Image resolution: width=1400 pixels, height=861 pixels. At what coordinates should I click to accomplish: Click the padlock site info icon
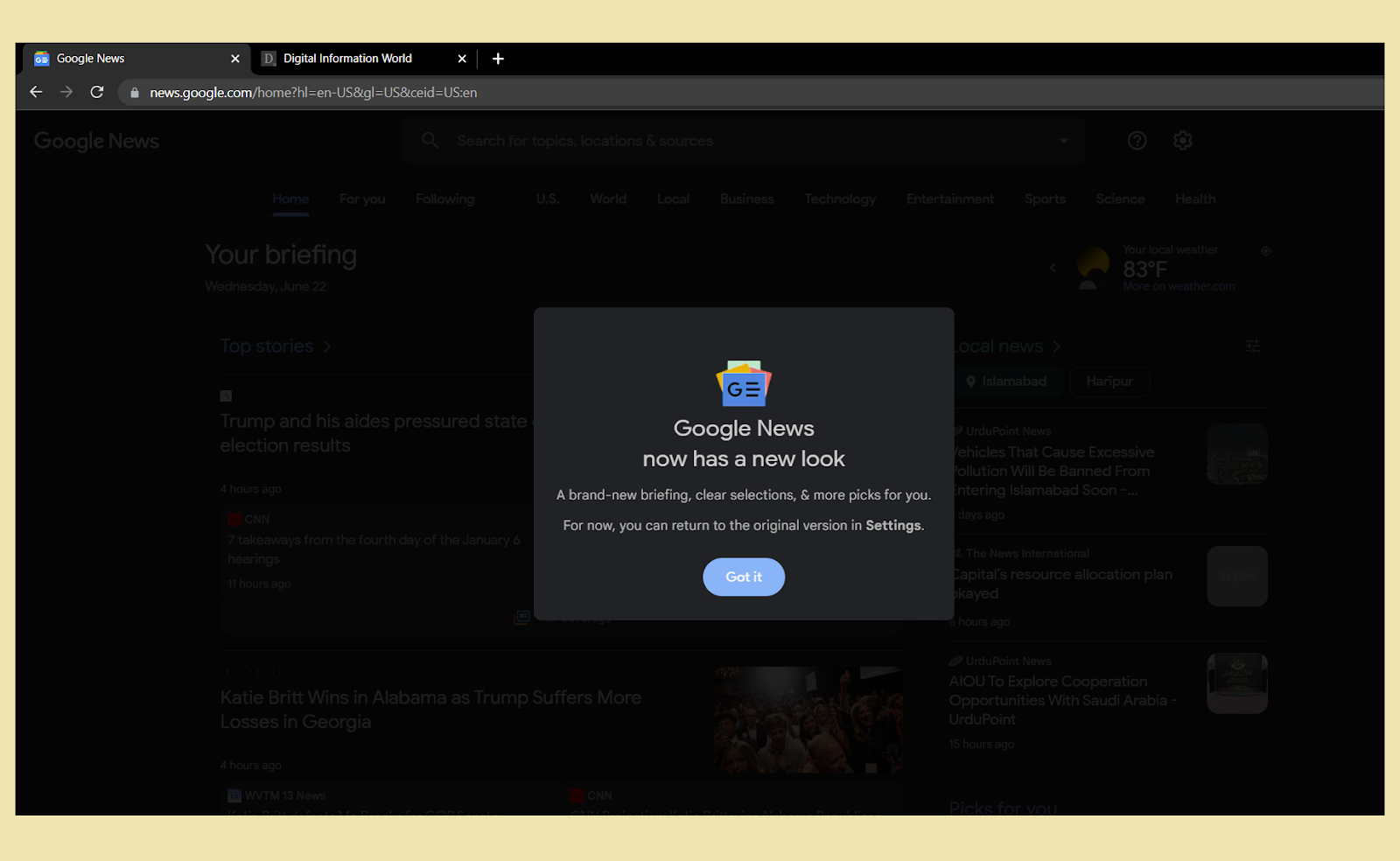pyautogui.click(x=135, y=93)
